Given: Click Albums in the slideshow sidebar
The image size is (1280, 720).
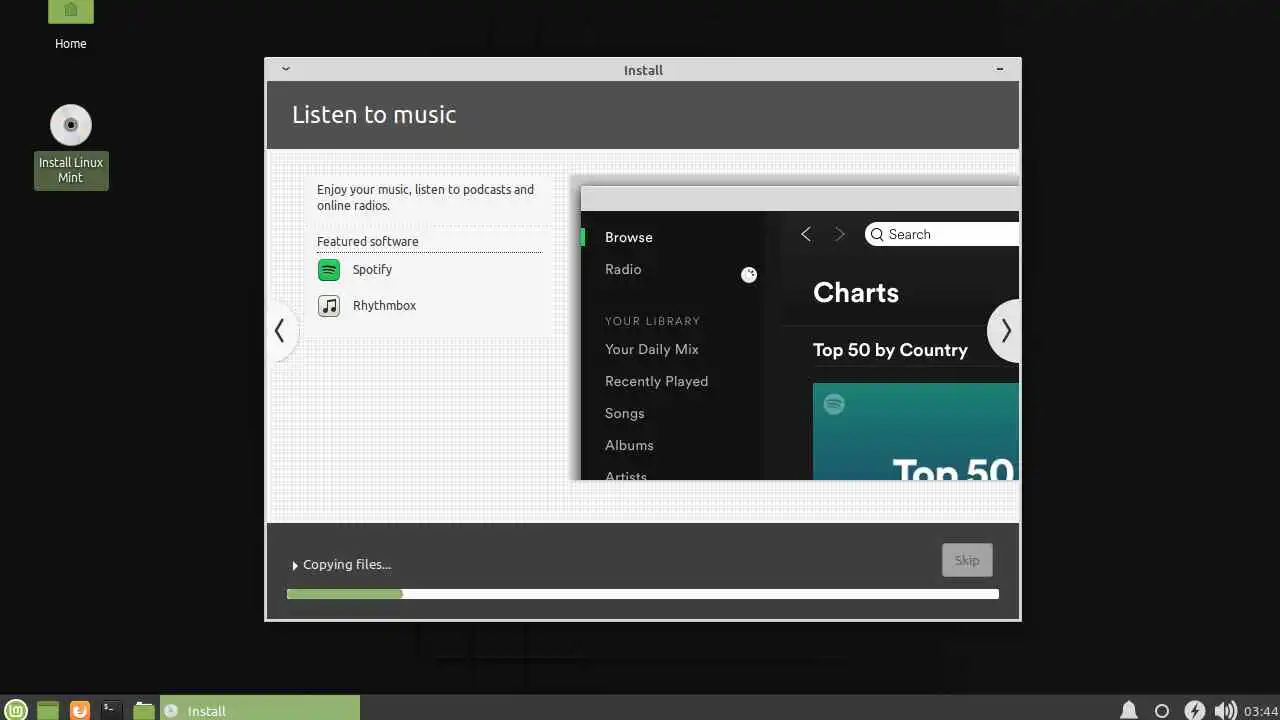Looking at the screenshot, I should tap(629, 445).
